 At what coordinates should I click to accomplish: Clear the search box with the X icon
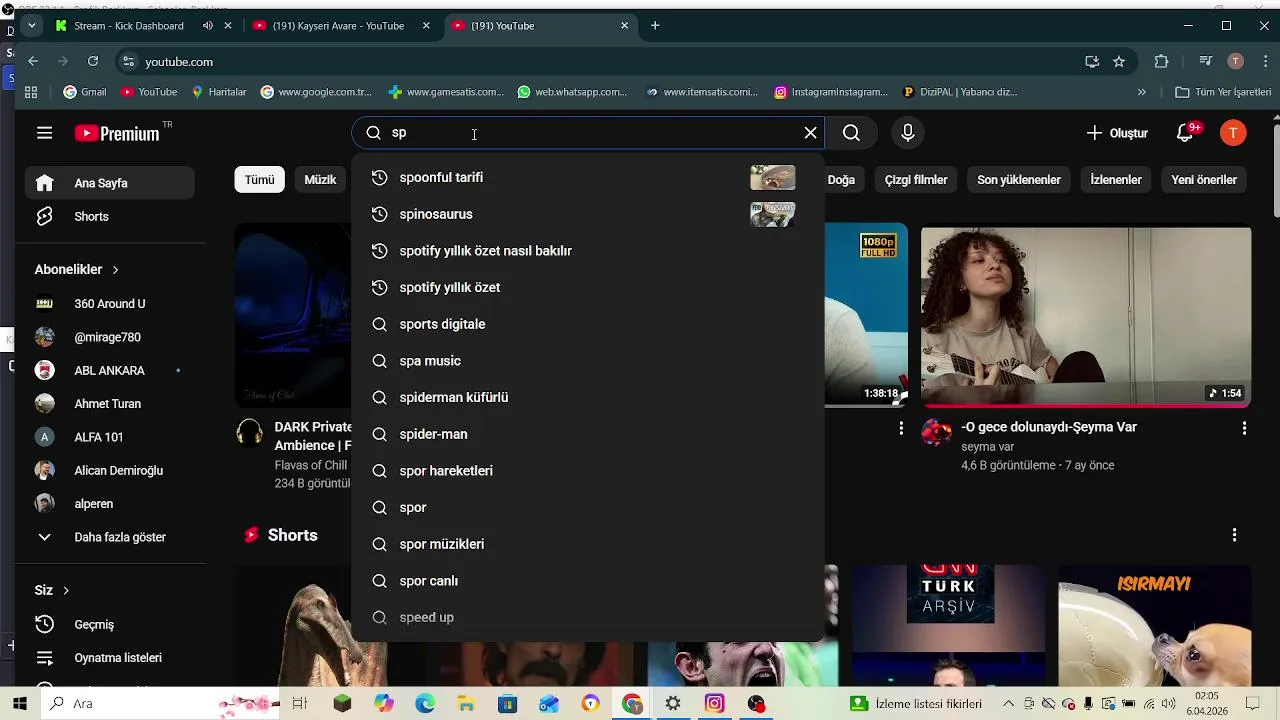tap(811, 133)
